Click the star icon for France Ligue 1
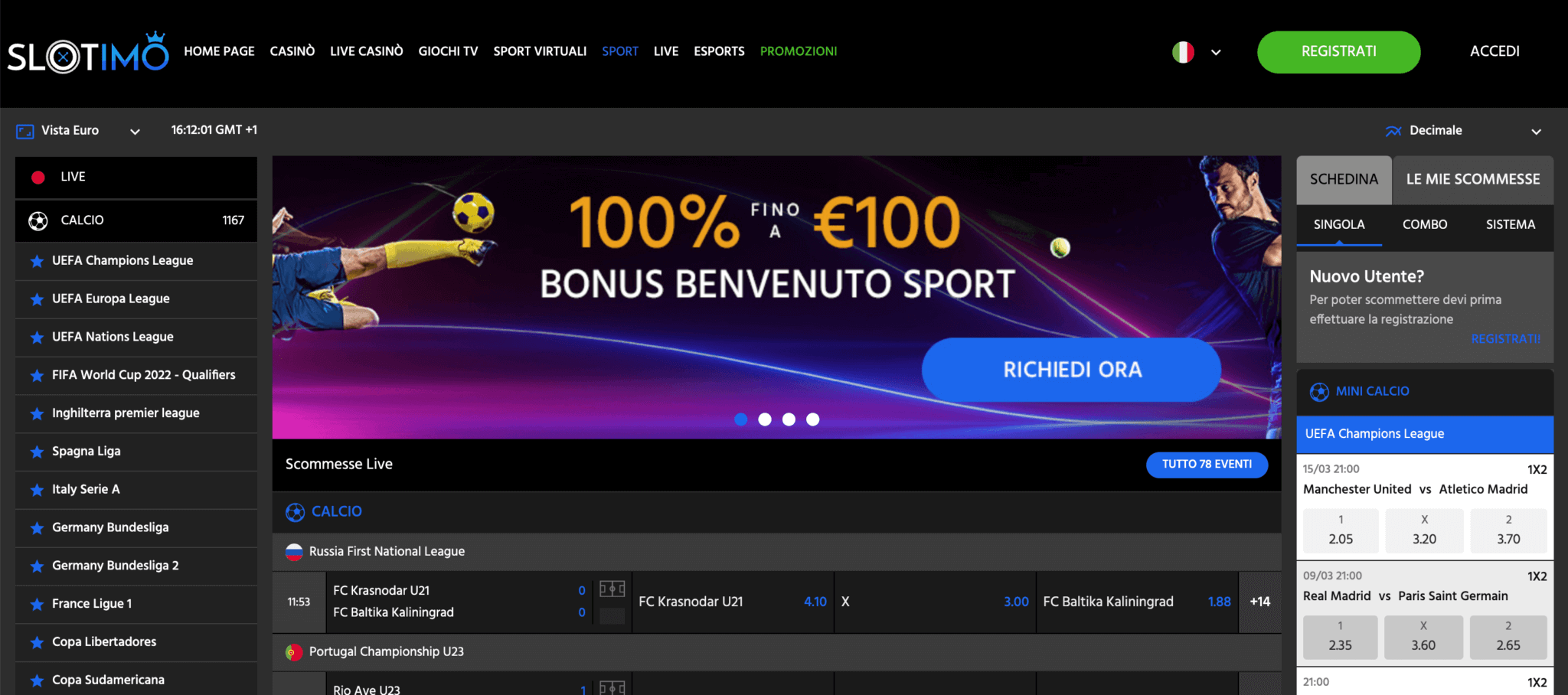Screen dimensions: 1568x695 pos(36,604)
